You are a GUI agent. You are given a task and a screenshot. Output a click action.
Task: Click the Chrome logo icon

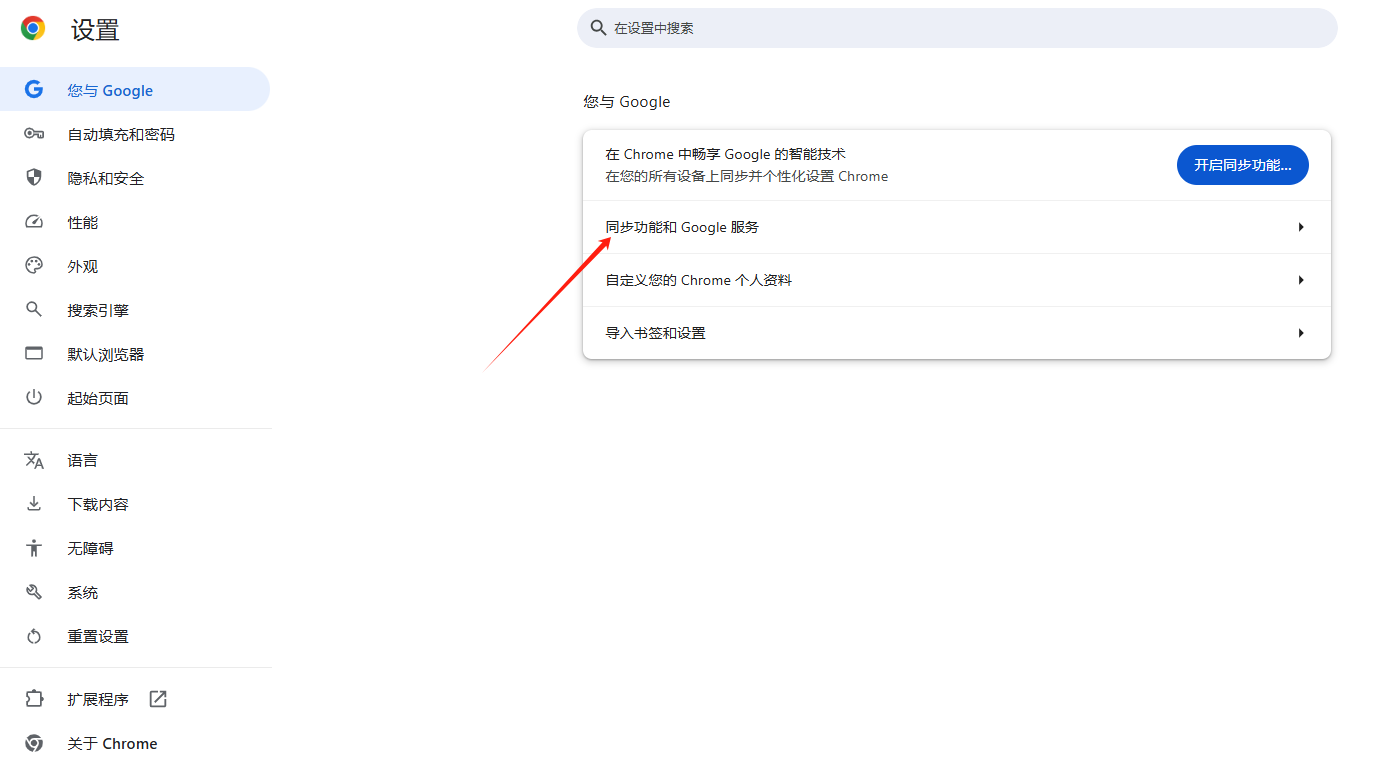[33, 29]
